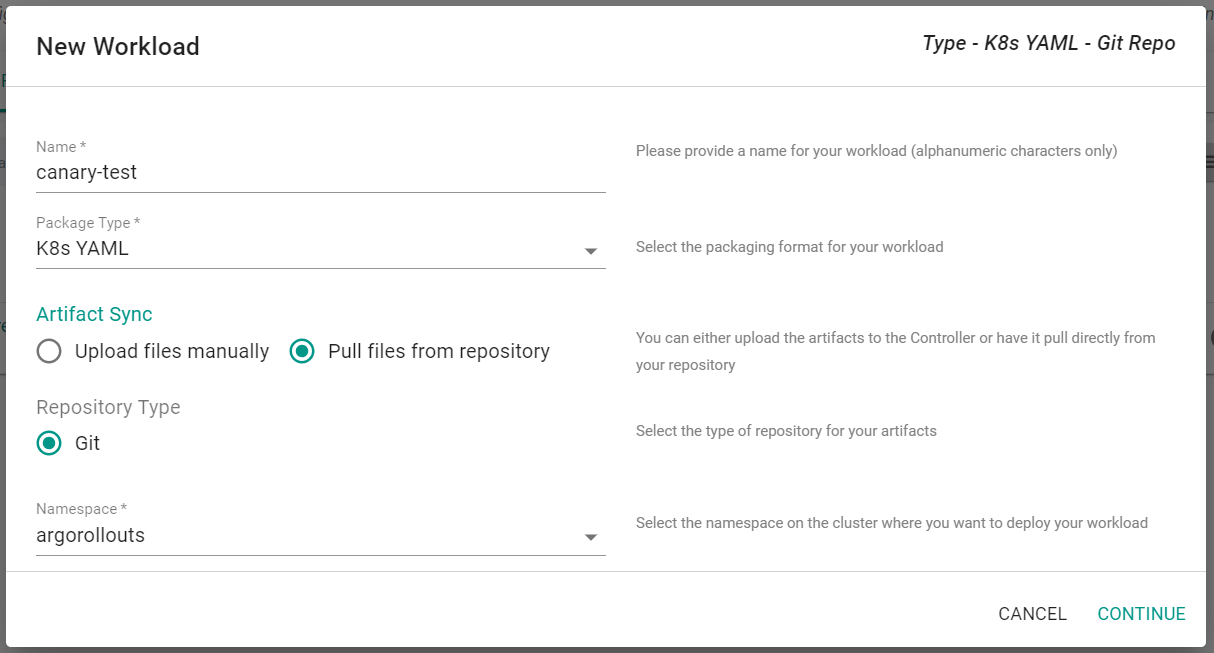Choose Pull files from repository
Image resolution: width=1214 pixels, height=653 pixels.
click(302, 352)
